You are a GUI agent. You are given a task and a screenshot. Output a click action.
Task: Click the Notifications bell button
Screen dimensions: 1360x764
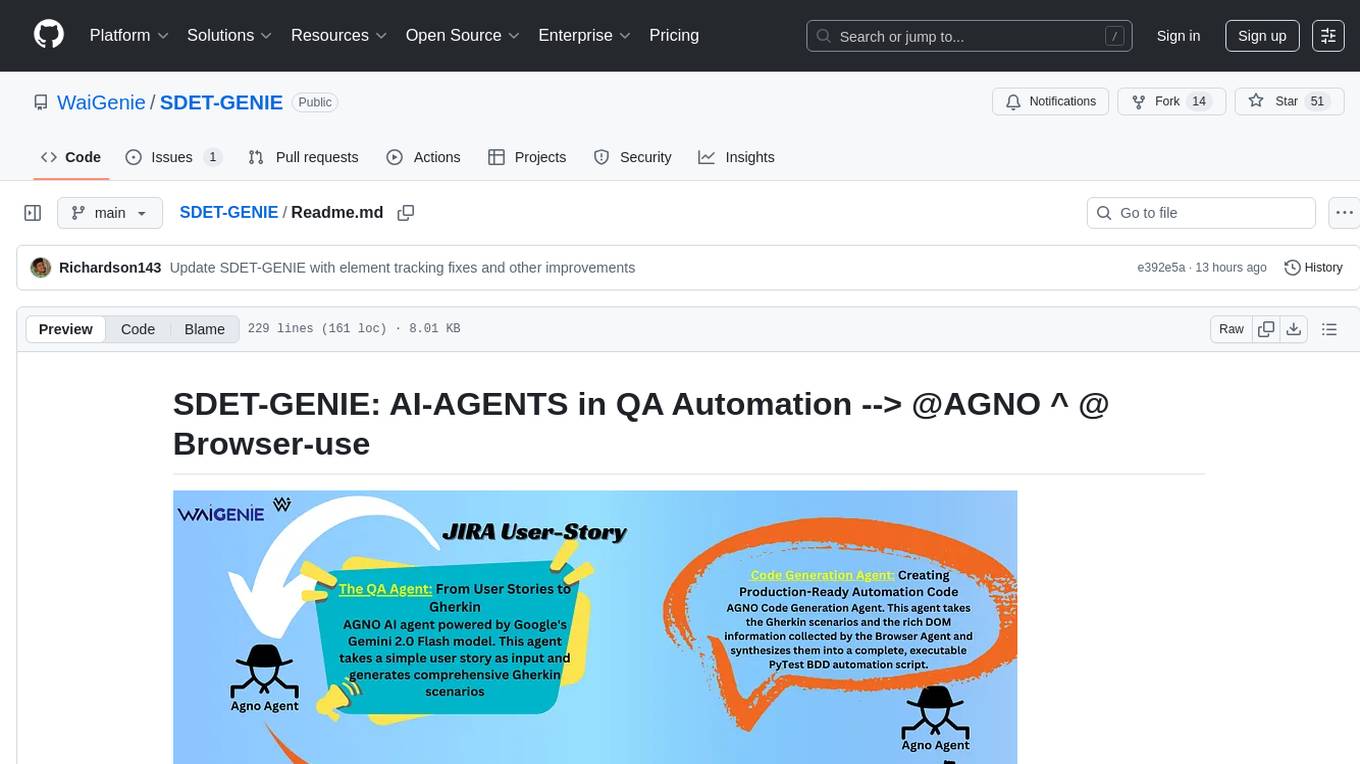tap(1050, 101)
